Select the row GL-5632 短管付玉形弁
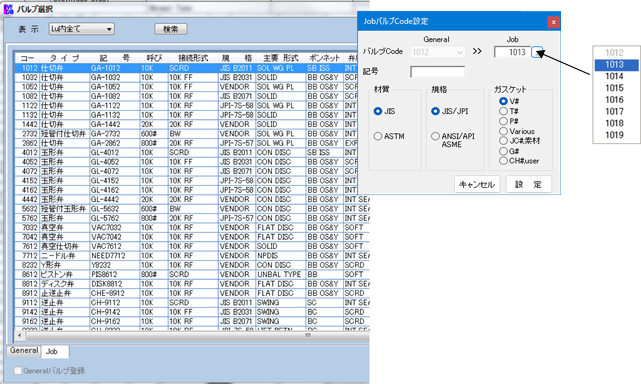The width and height of the screenshot is (641, 384). tap(192, 209)
